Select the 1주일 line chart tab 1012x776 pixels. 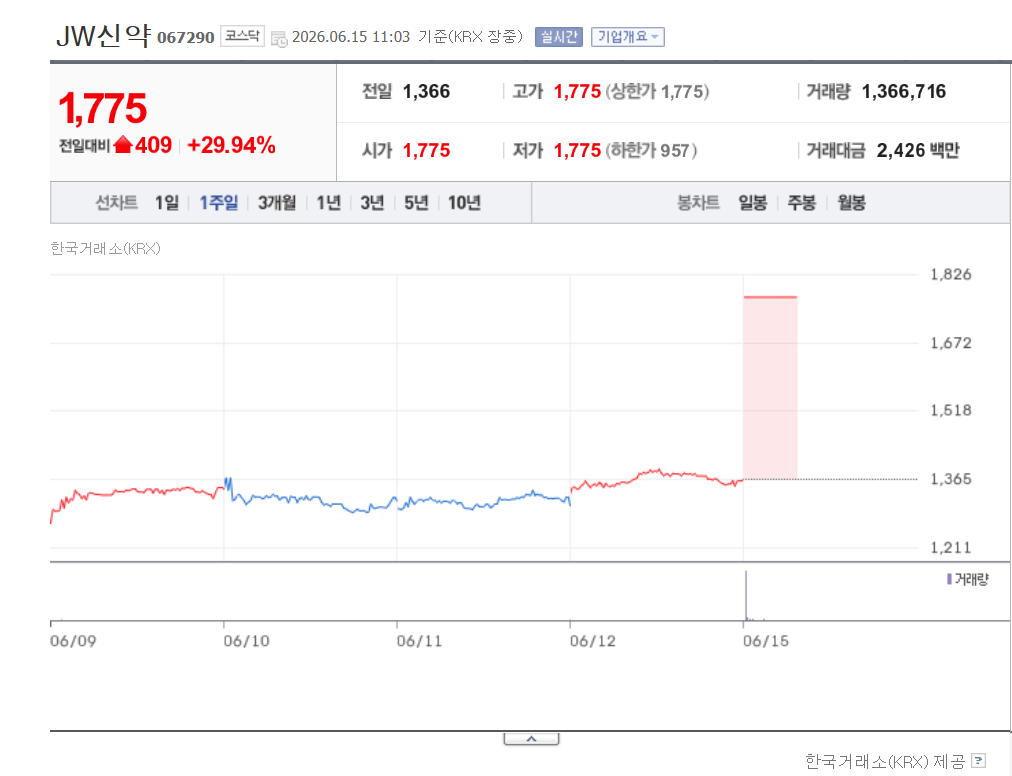pos(218,203)
